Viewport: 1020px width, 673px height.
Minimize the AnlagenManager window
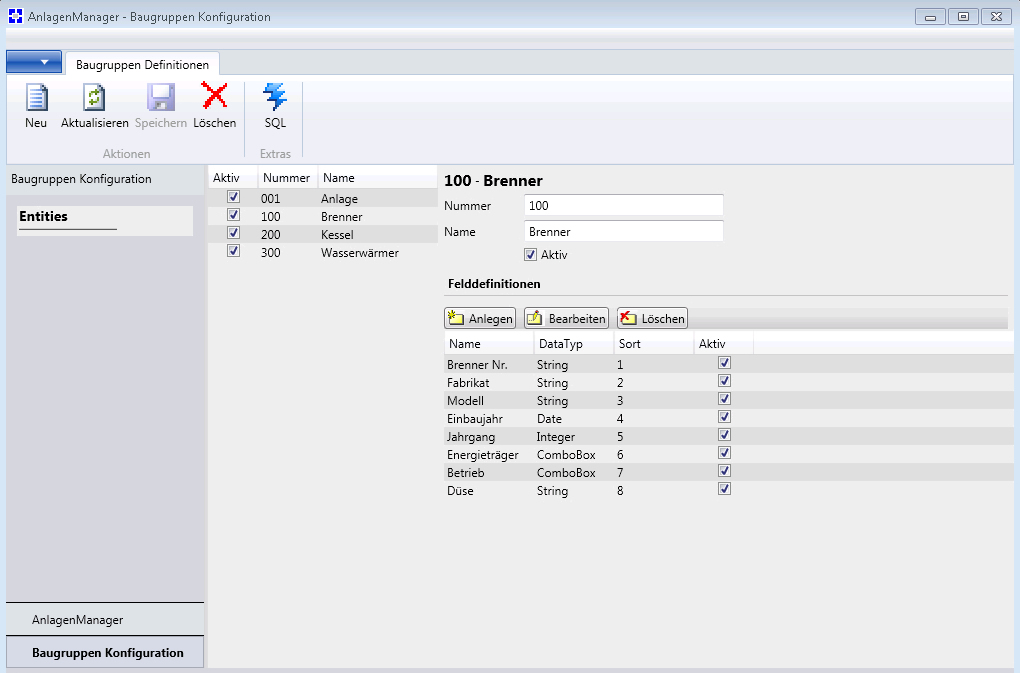[x=930, y=17]
